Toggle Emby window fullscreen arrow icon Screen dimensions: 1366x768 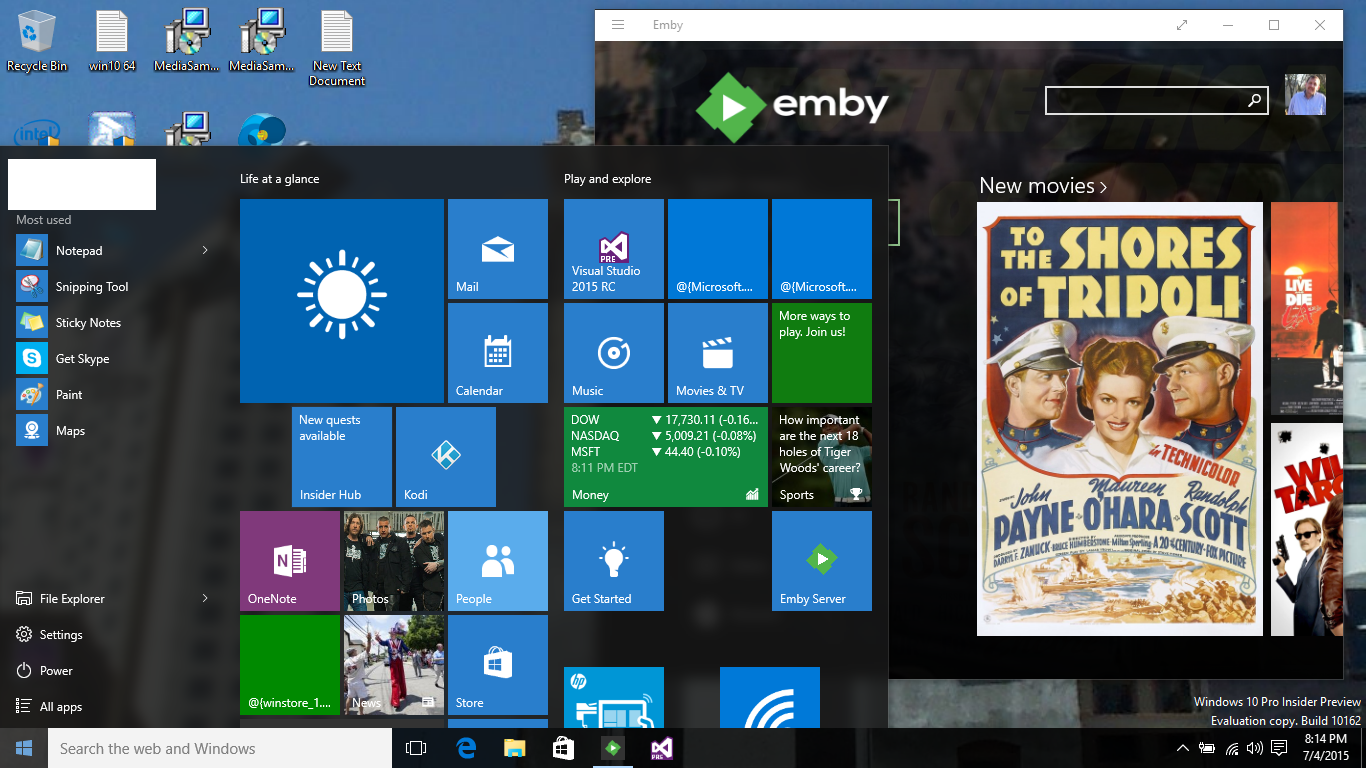coord(1182,25)
